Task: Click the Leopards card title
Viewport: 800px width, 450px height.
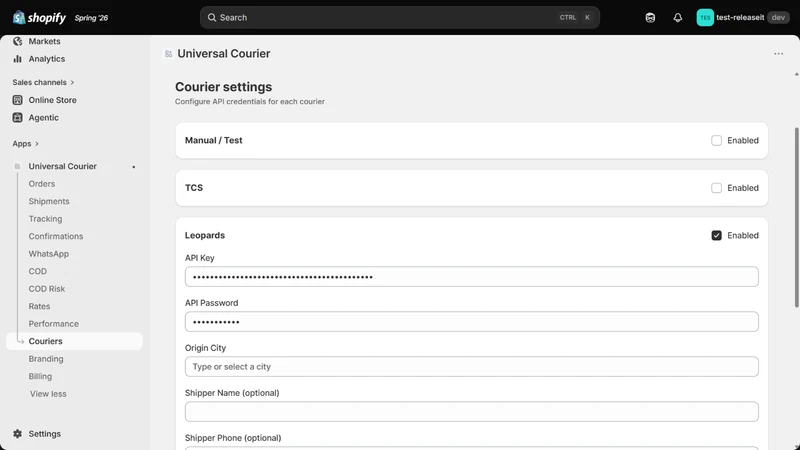Action: coord(205,235)
